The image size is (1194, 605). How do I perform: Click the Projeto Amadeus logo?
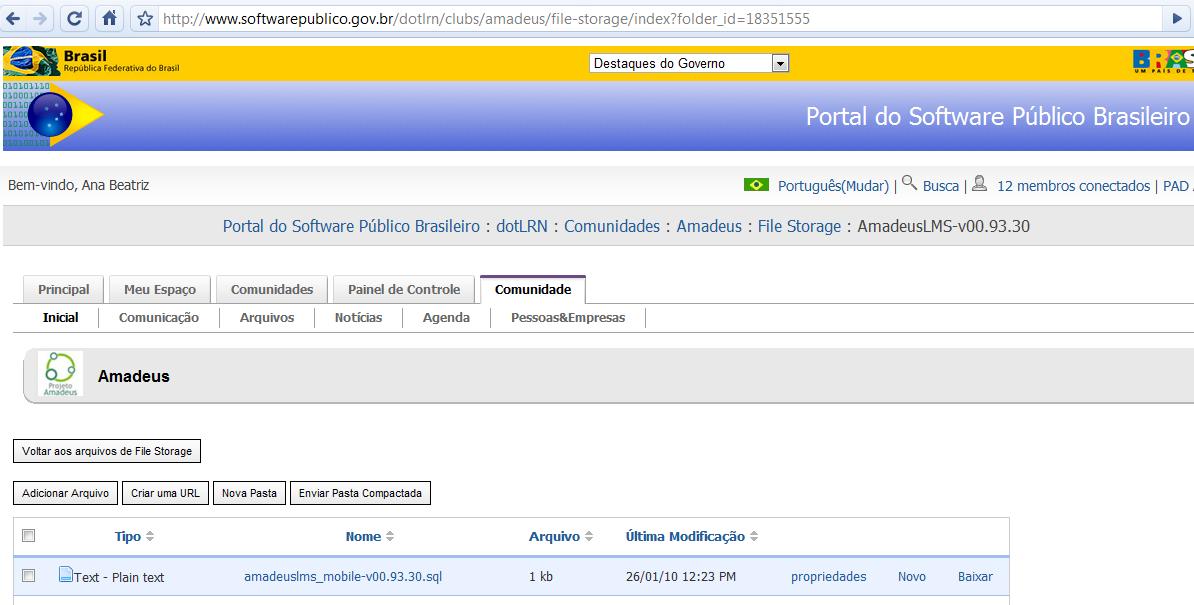(60, 374)
